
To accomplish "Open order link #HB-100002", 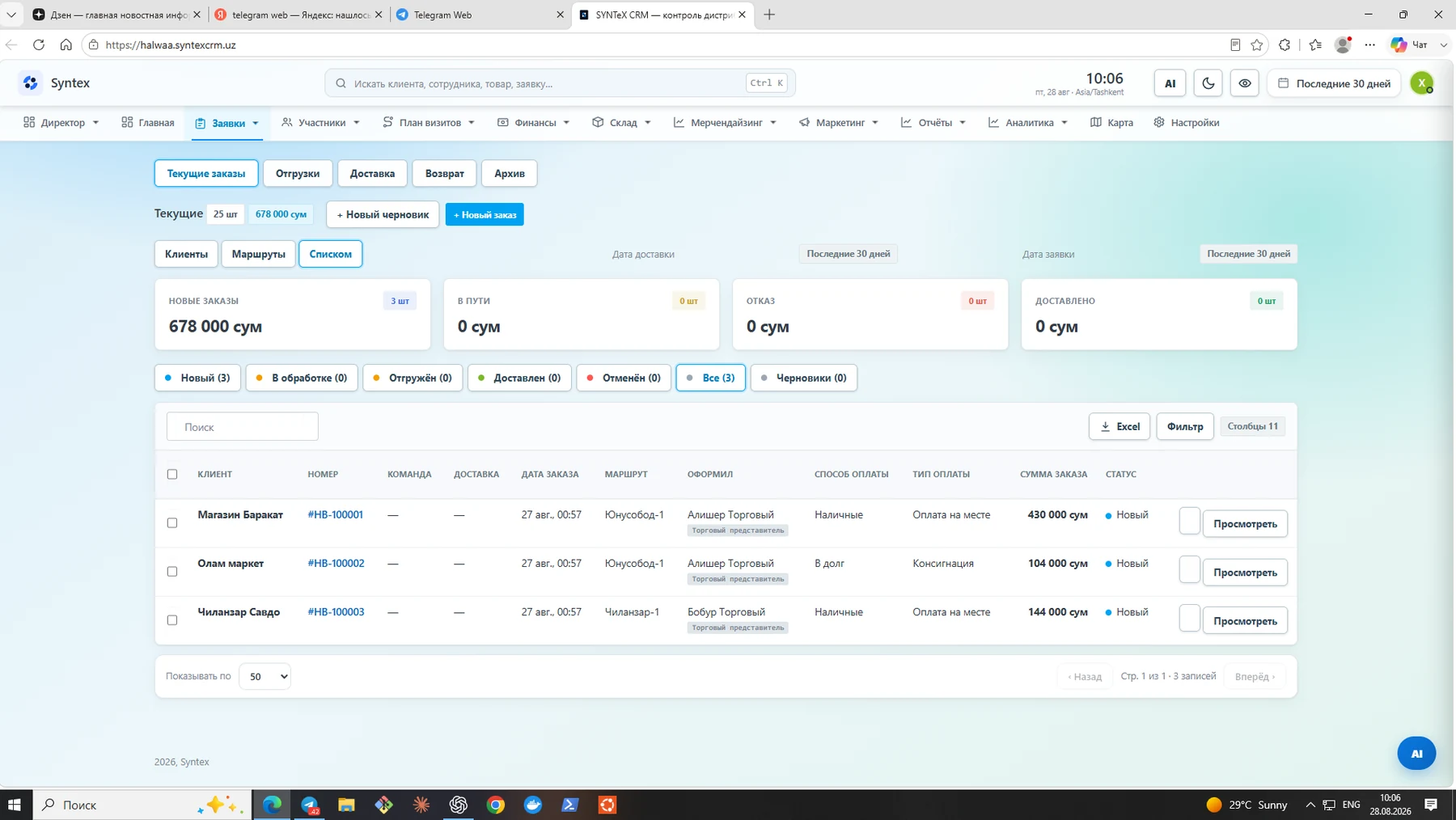I will 336,563.
